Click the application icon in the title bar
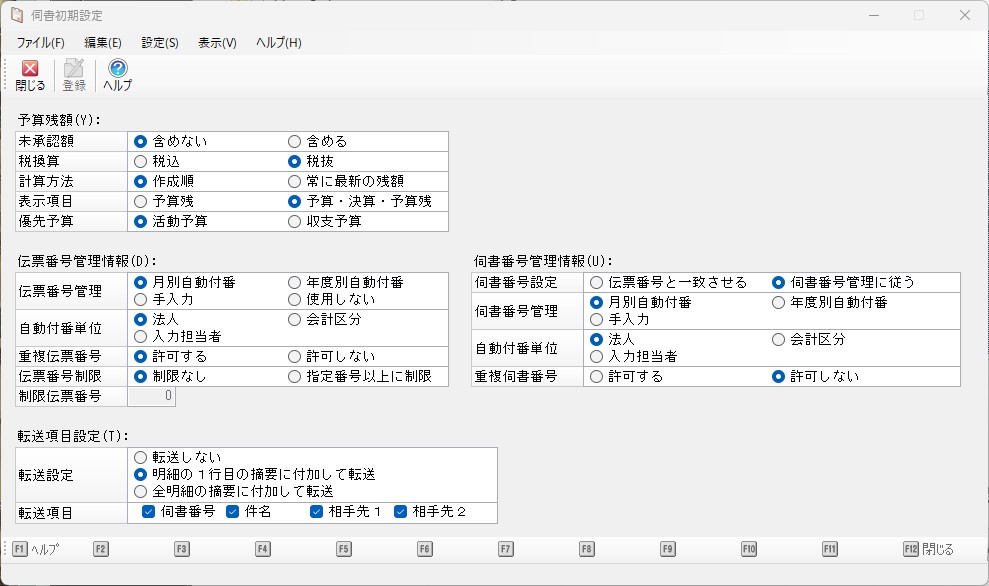Image resolution: width=989 pixels, height=586 pixels. pos(17,16)
